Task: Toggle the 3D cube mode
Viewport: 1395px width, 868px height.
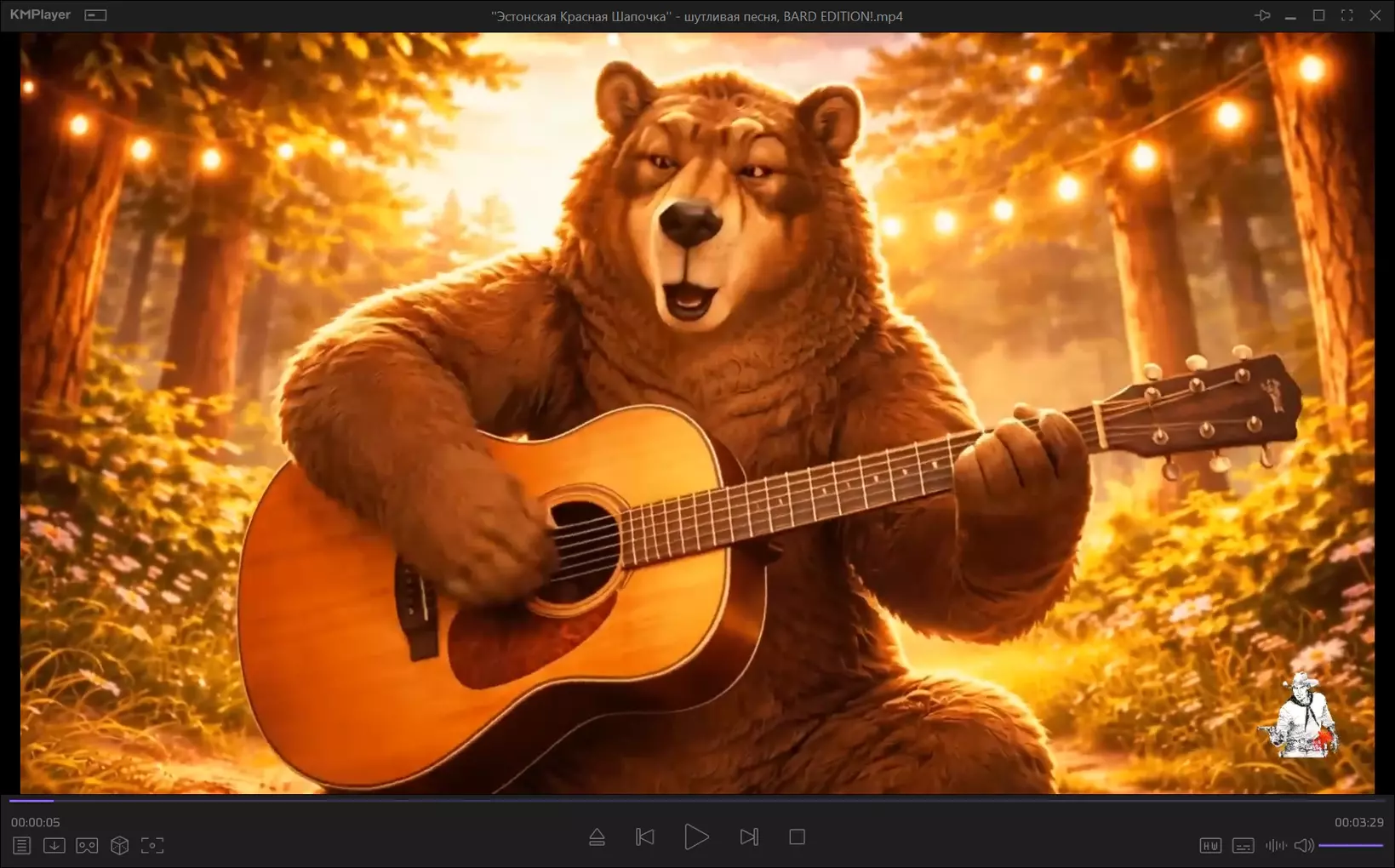Action: point(120,845)
